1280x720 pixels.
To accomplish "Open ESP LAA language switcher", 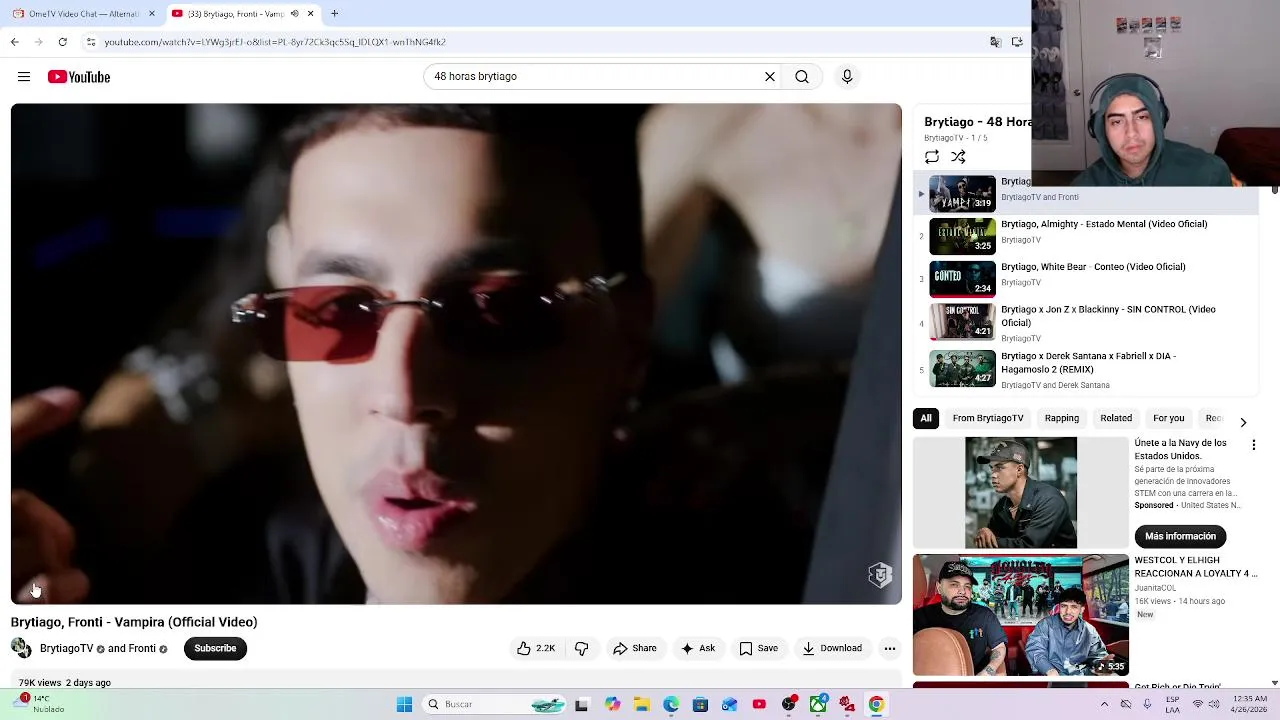I will (x=1173, y=704).
